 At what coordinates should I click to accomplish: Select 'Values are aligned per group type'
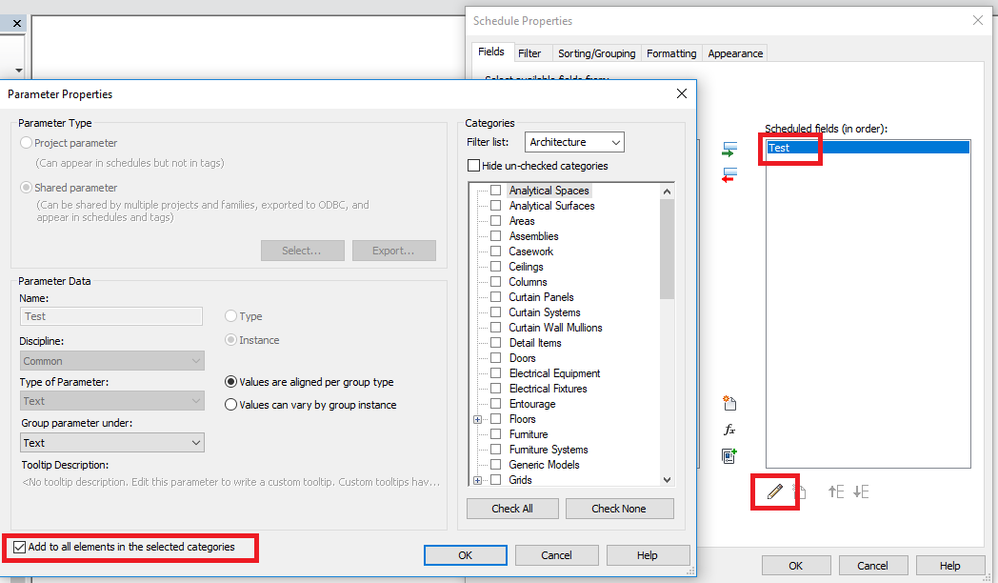pyautogui.click(x=231, y=382)
